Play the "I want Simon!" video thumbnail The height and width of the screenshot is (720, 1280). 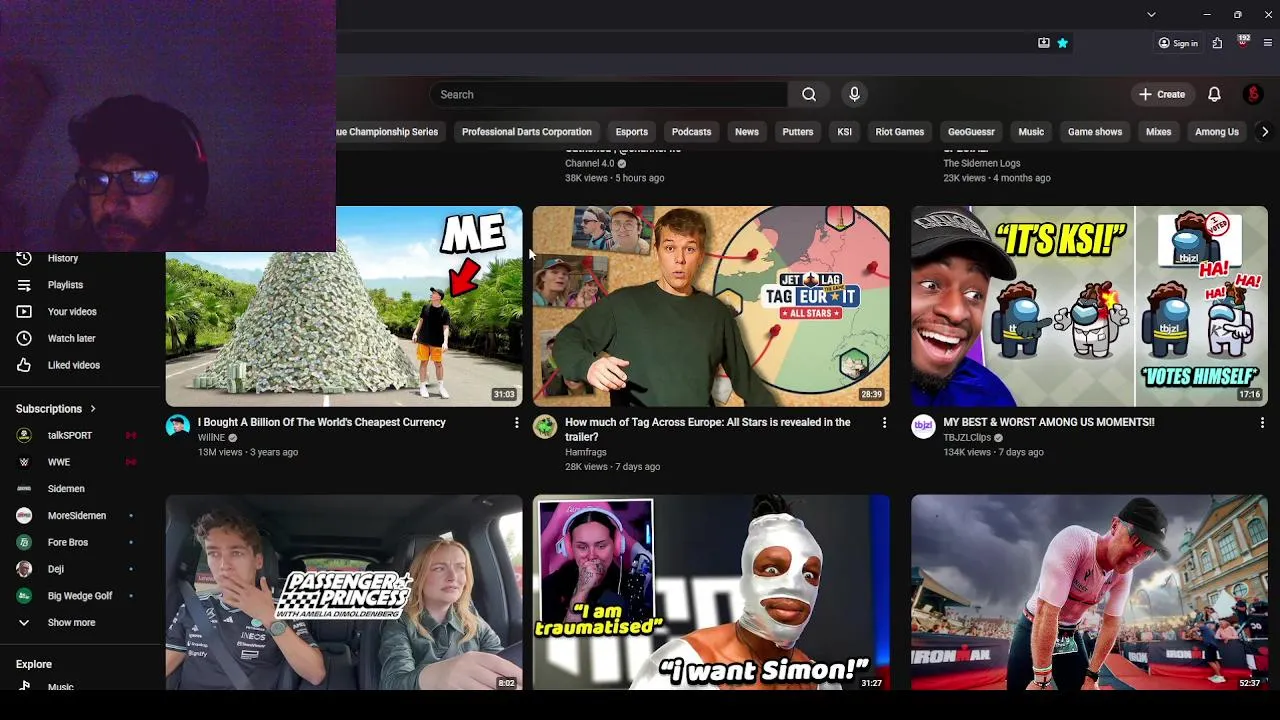pyautogui.click(x=711, y=592)
